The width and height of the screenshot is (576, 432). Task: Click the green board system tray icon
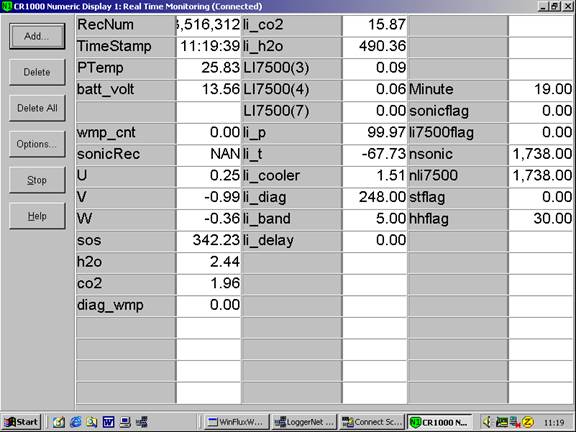501,422
